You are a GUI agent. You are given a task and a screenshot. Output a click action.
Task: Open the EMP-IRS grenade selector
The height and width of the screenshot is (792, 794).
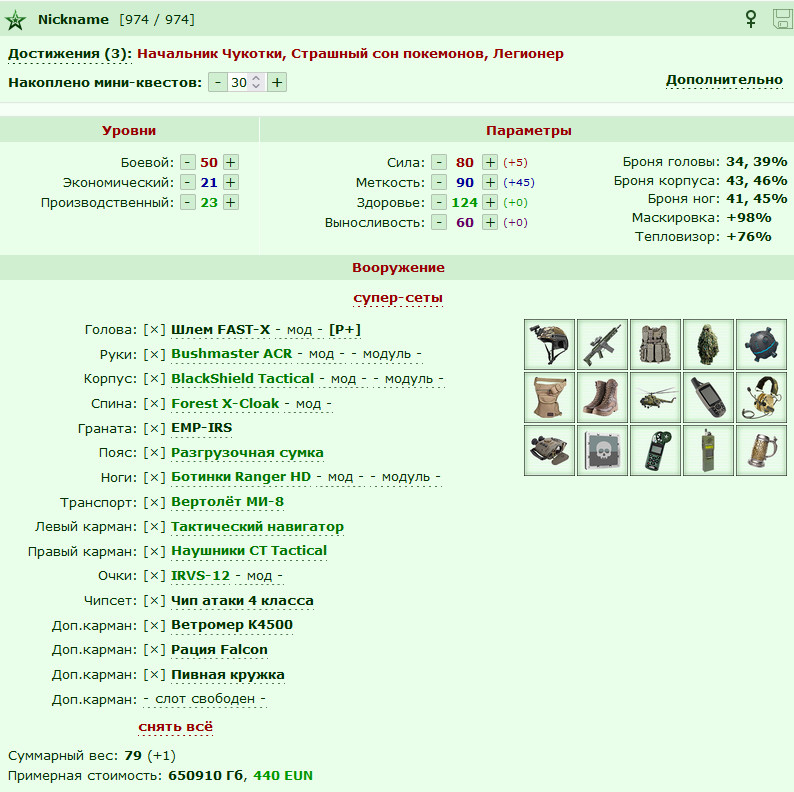(202, 428)
